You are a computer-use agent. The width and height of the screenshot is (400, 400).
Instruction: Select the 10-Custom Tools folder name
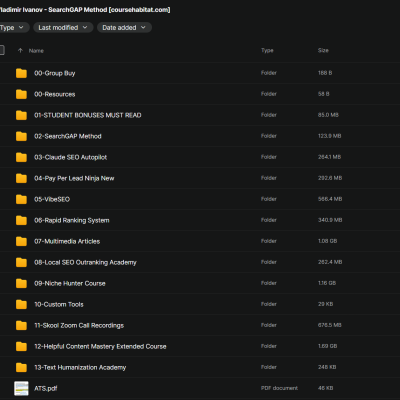point(59,304)
